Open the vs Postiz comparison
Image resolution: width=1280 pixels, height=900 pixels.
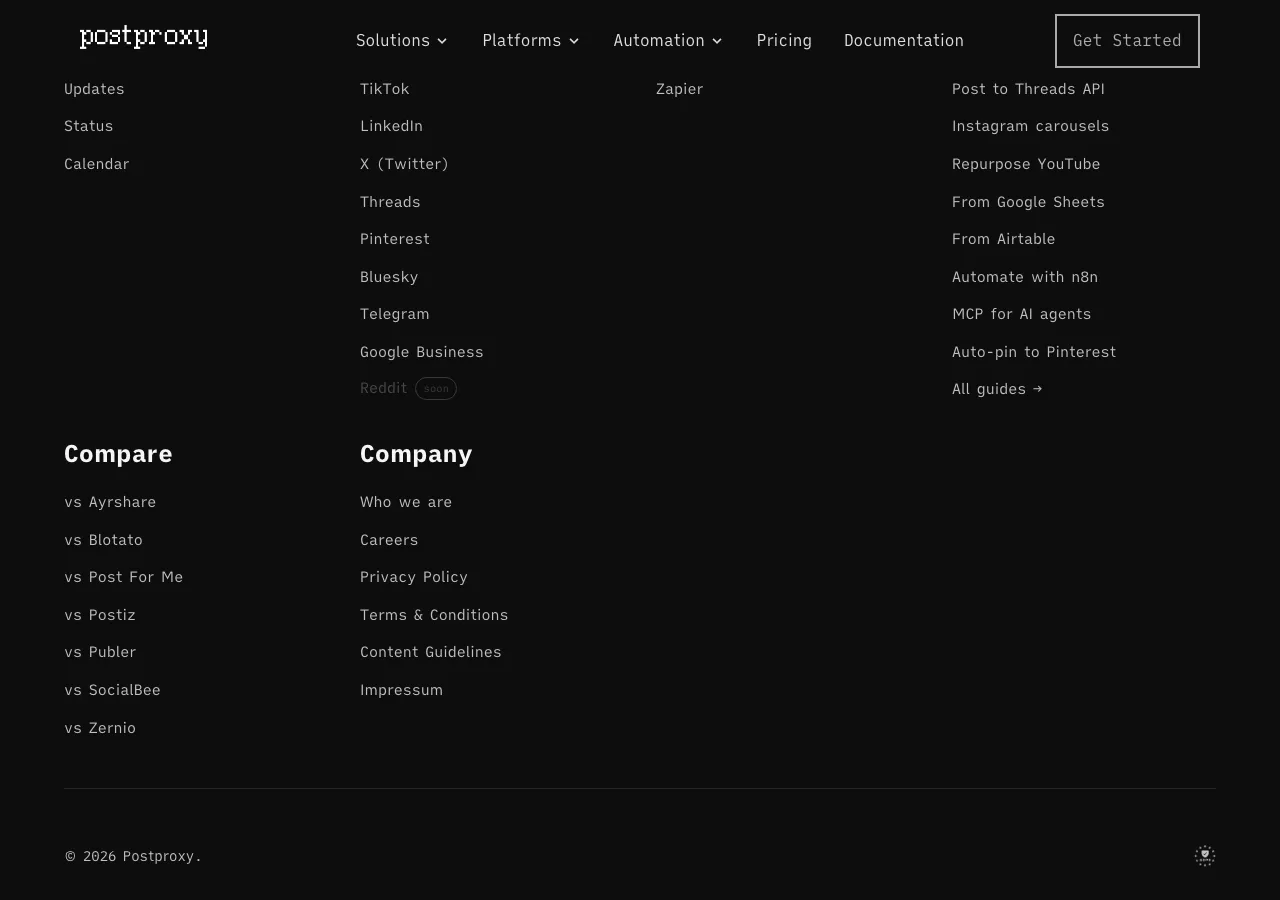coord(100,615)
